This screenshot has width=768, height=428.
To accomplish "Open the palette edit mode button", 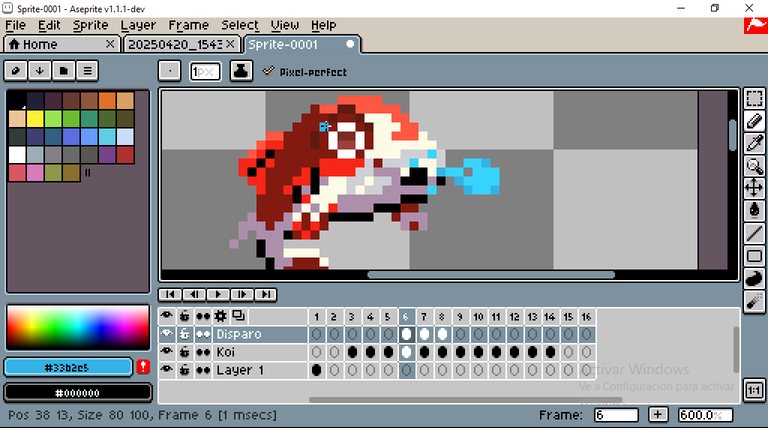I will pos(16,71).
